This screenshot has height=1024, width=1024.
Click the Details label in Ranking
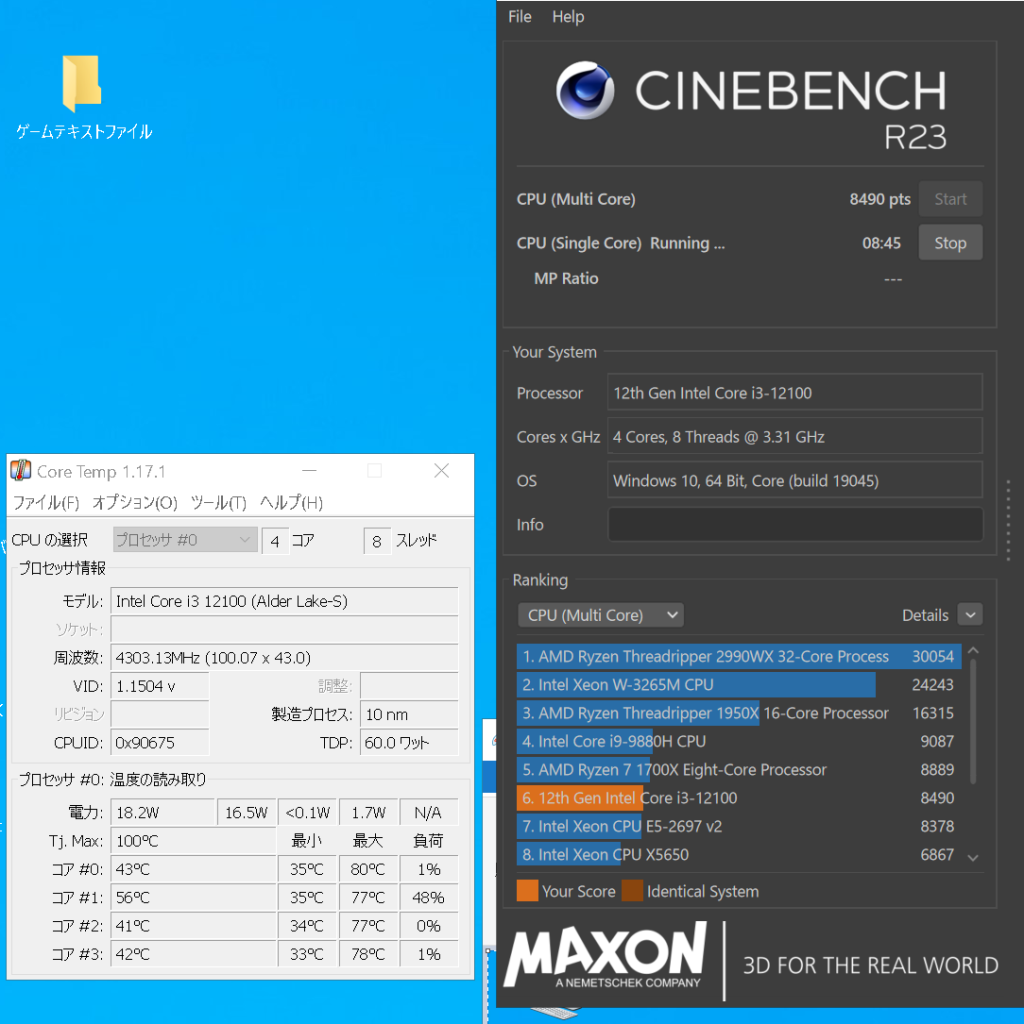[x=925, y=615]
